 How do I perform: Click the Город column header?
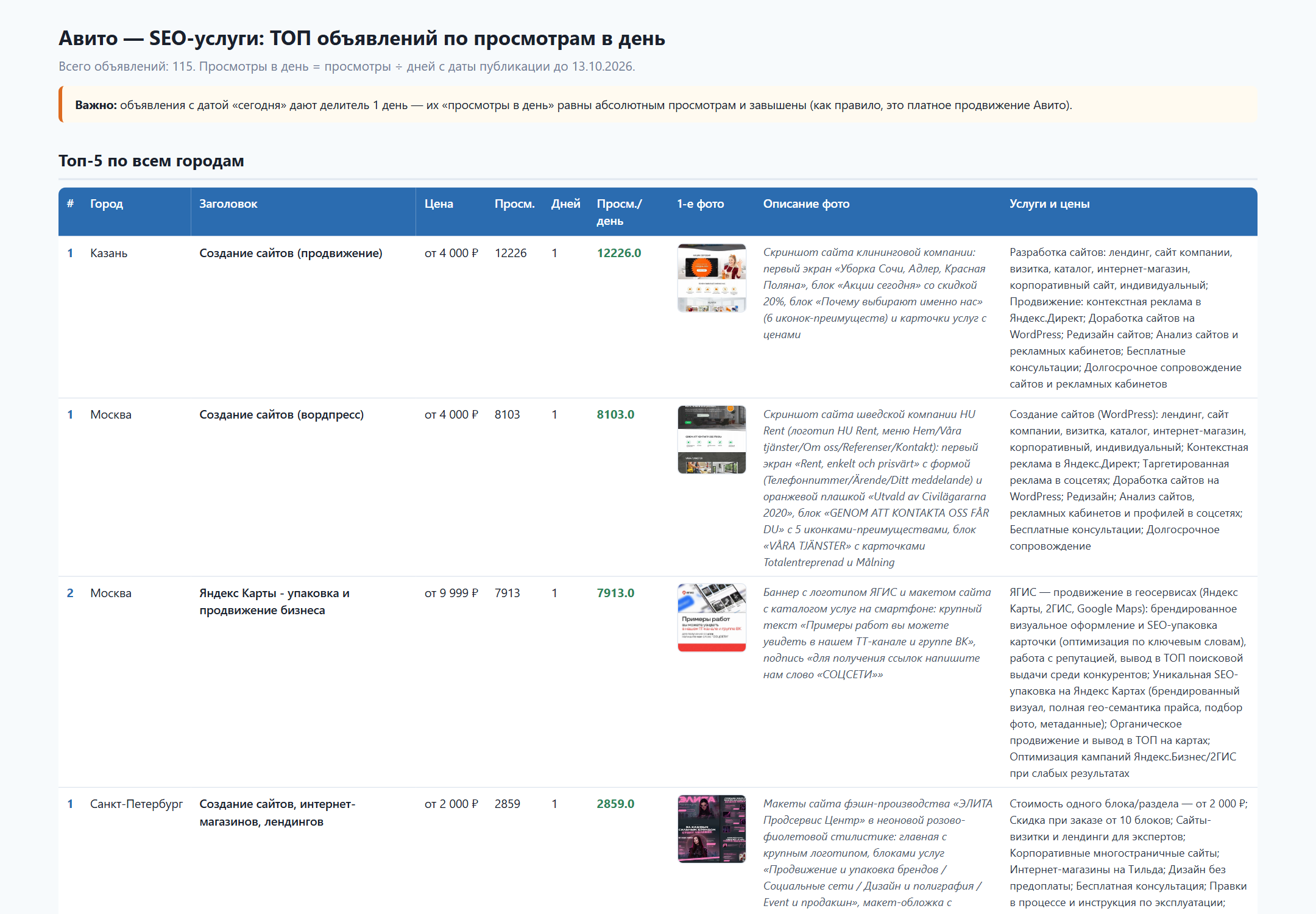107,204
